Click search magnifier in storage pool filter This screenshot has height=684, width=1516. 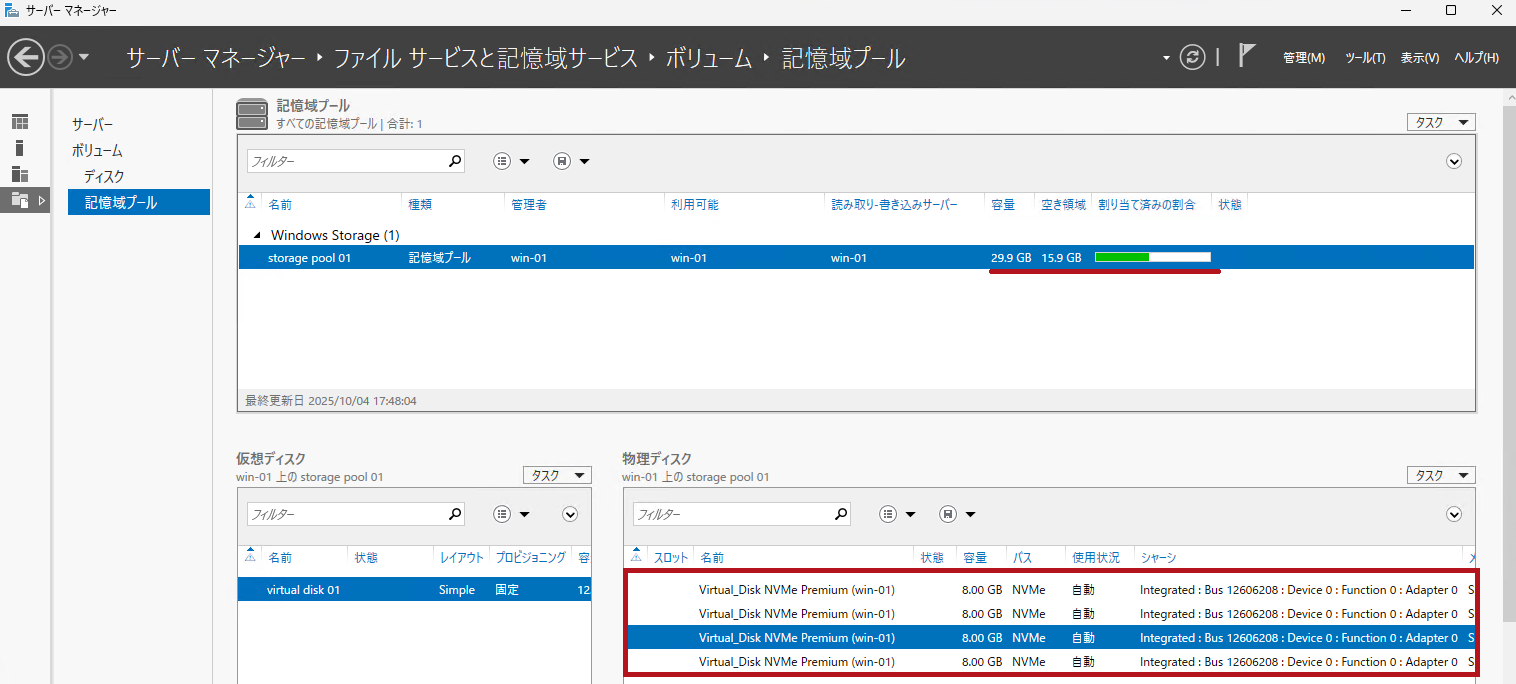pyautogui.click(x=455, y=161)
